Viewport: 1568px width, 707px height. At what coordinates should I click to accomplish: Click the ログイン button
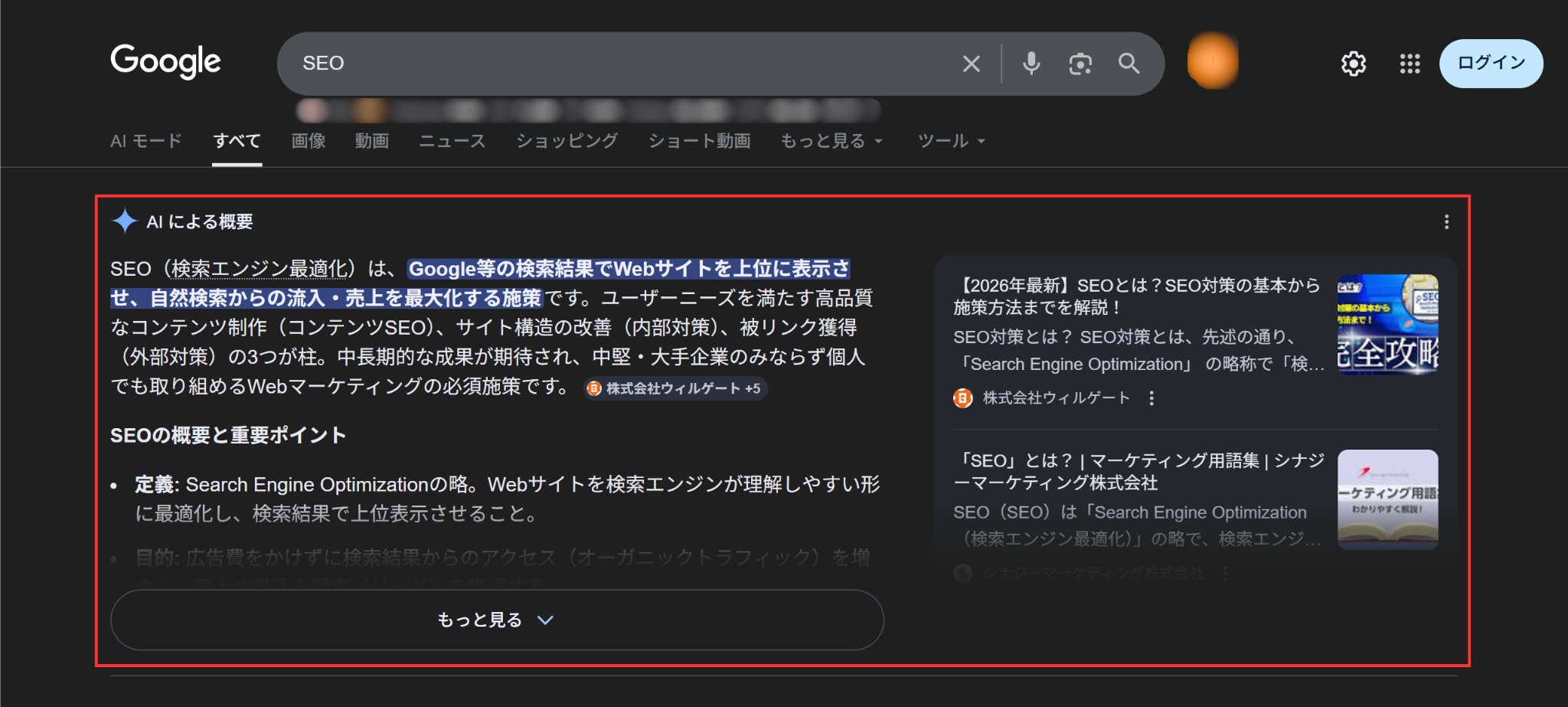pos(1490,64)
